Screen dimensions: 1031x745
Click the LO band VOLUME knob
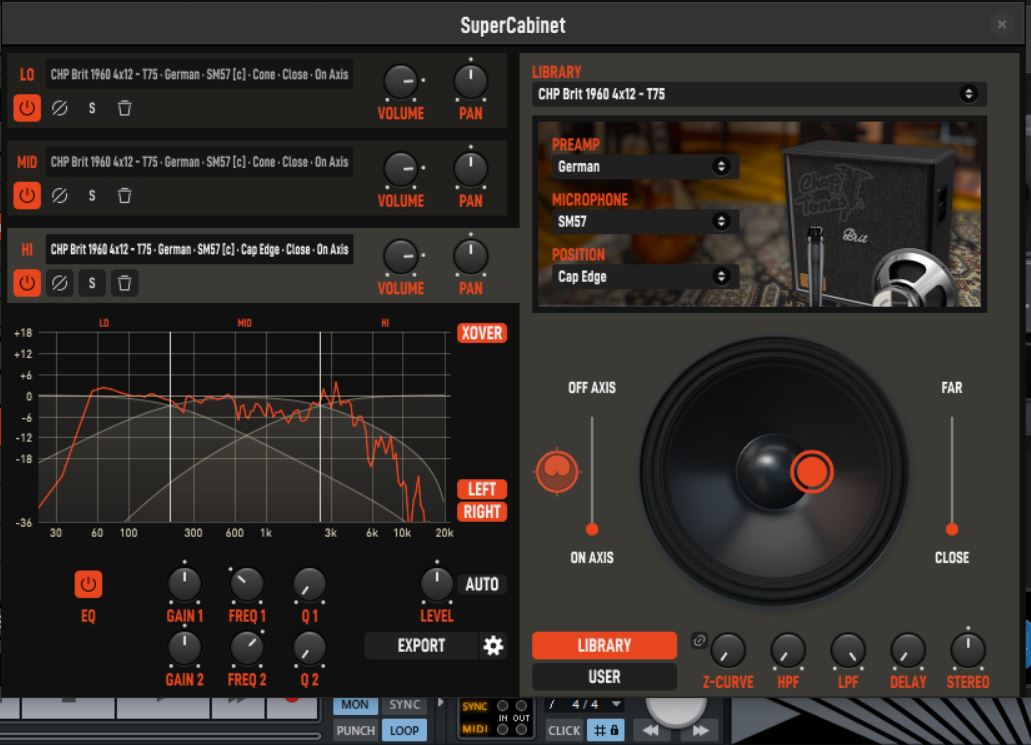point(401,82)
